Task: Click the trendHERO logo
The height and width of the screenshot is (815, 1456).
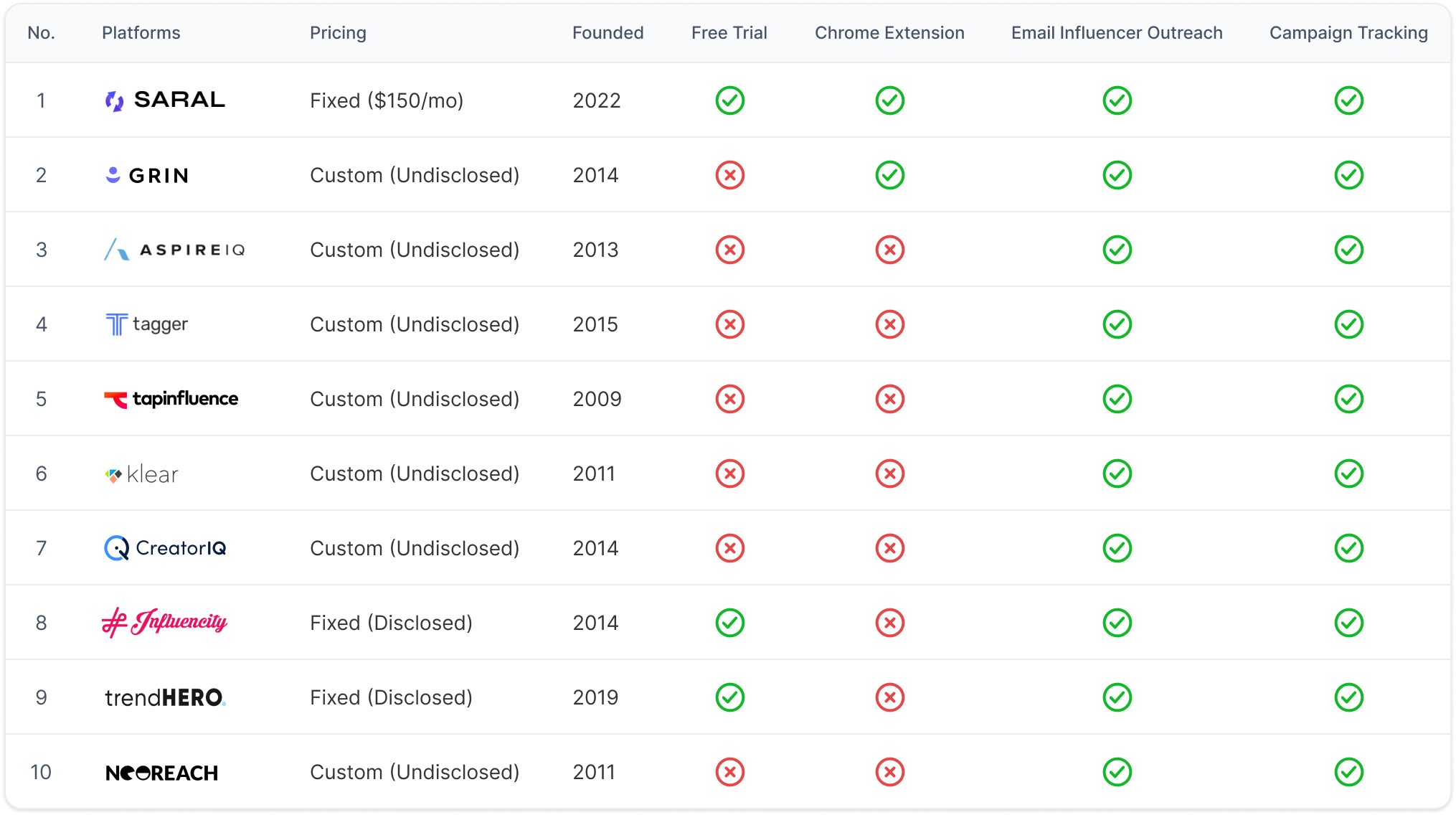Action: pos(166,697)
